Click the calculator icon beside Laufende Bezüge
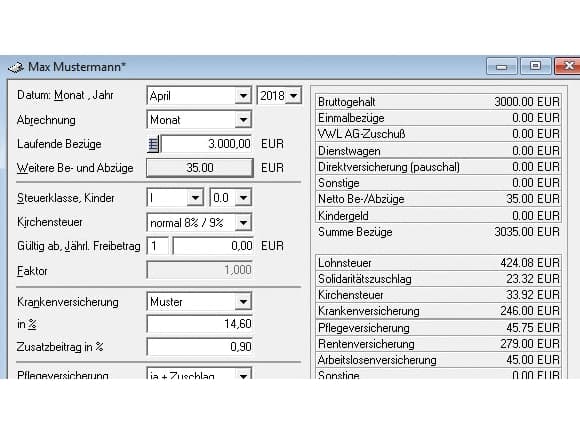Viewport: 580px width, 435px height. coord(153,144)
